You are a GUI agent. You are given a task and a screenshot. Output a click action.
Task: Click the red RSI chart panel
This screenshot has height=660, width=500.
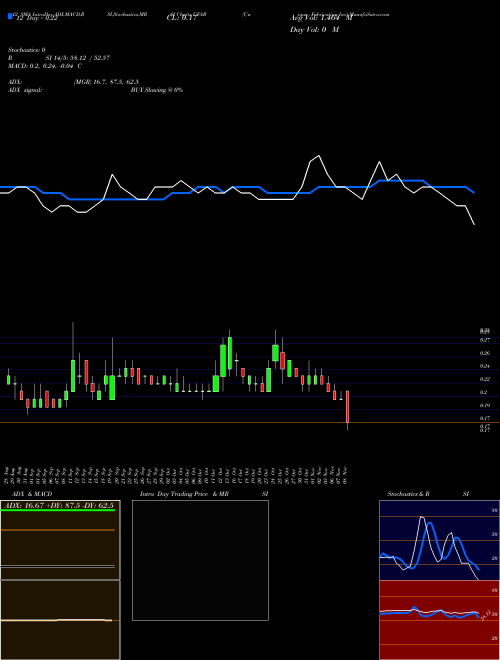point(439,620)
